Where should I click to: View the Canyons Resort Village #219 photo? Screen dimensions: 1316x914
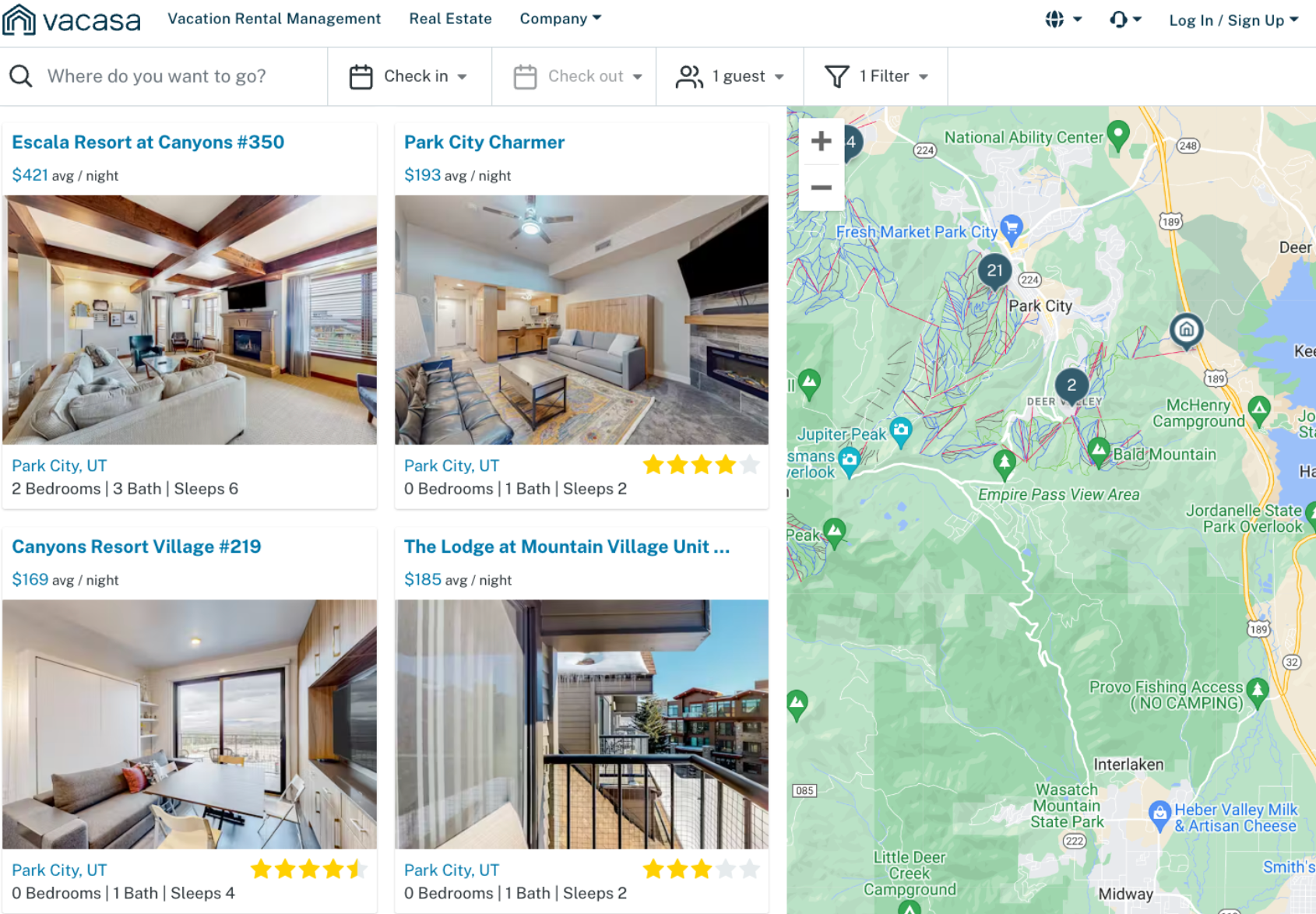[x=189, y=724]
